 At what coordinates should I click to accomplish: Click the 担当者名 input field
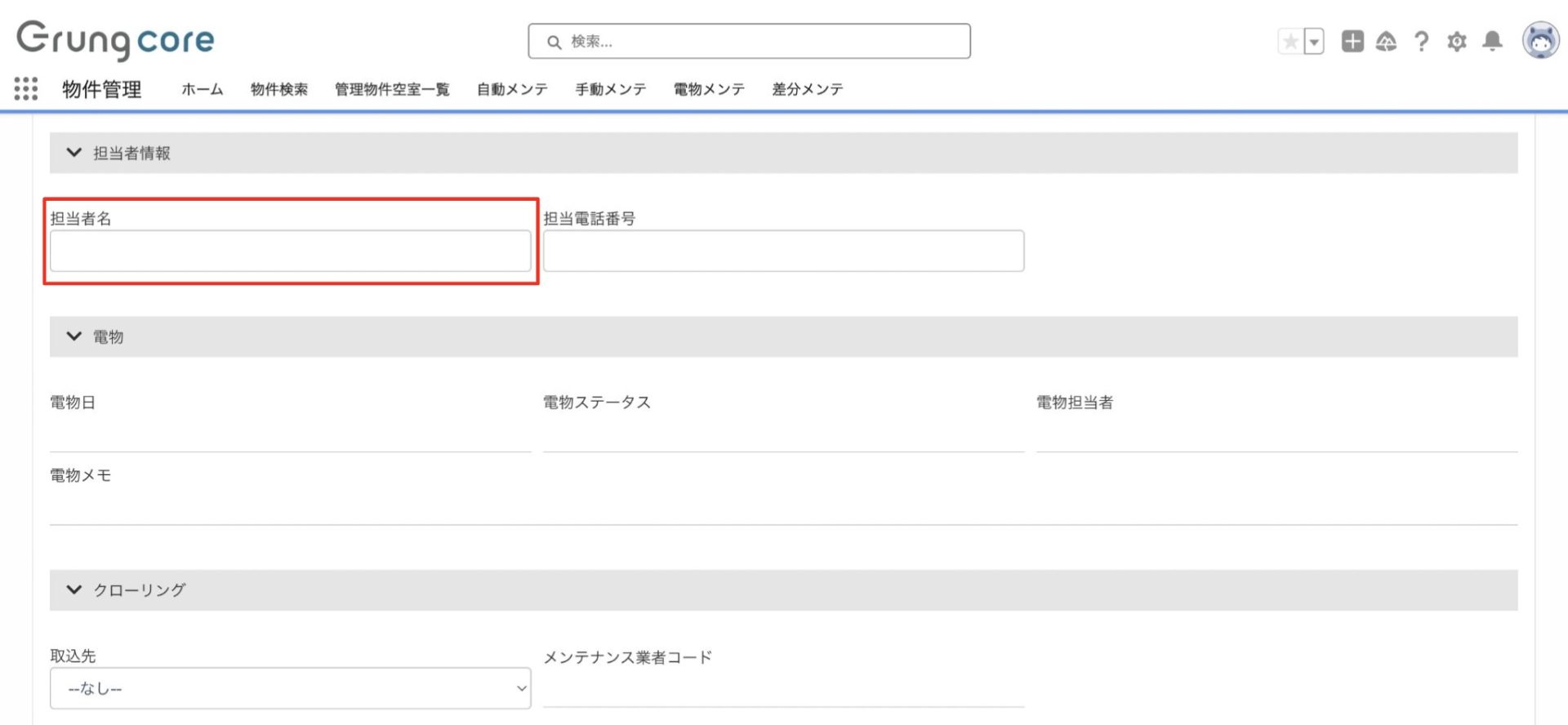pyautogui.click(x=290, y=251)
